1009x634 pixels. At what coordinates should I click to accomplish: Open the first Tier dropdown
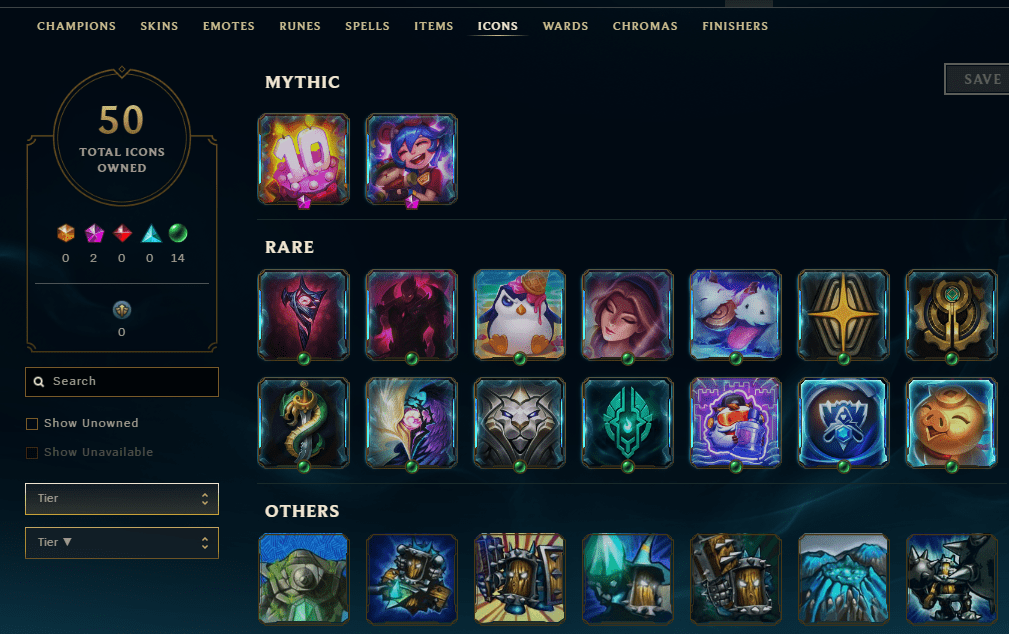[122, 499]
